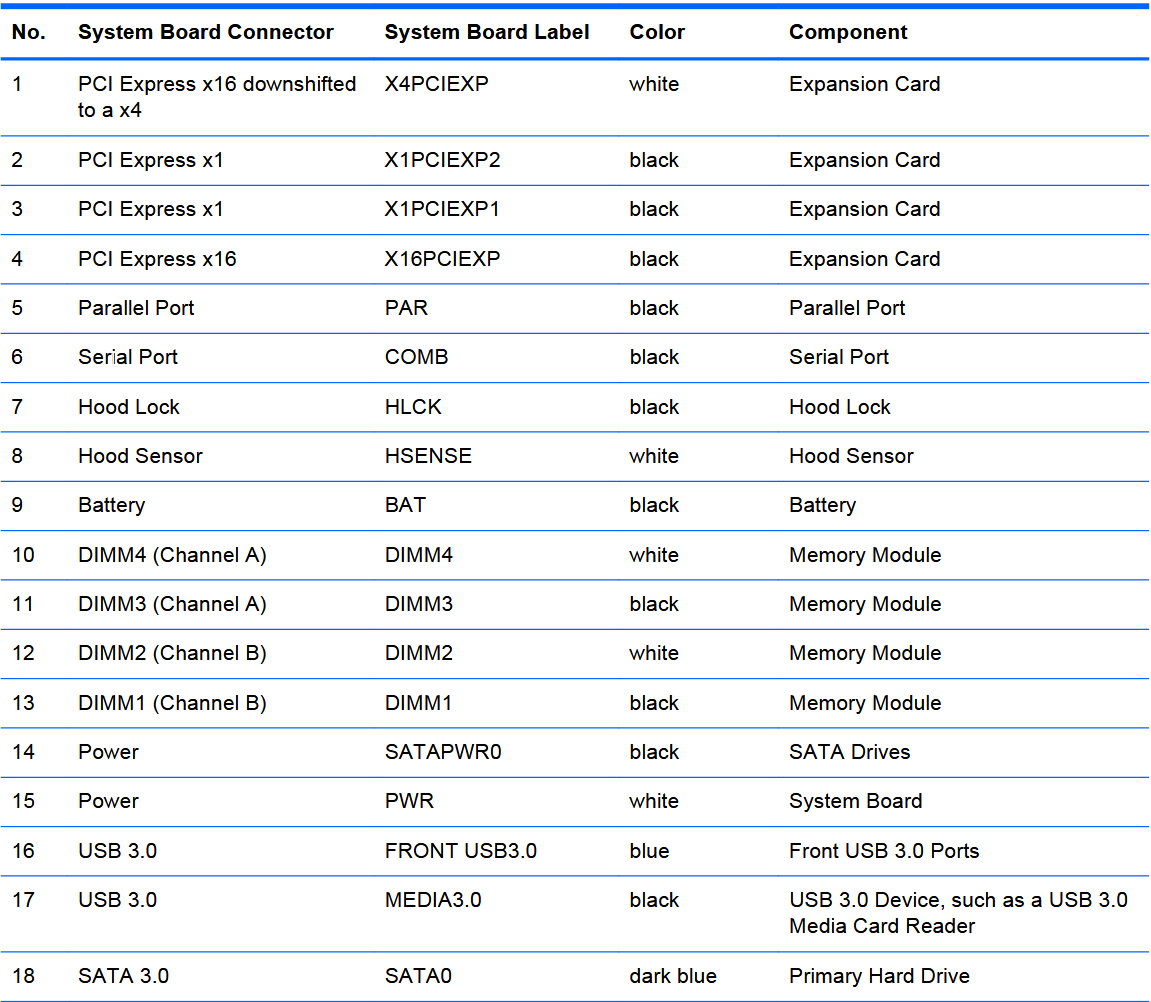Click row number 18
Viewport: 1151px width, 1002px height.
pyautogui.click(x=23, y=977)
